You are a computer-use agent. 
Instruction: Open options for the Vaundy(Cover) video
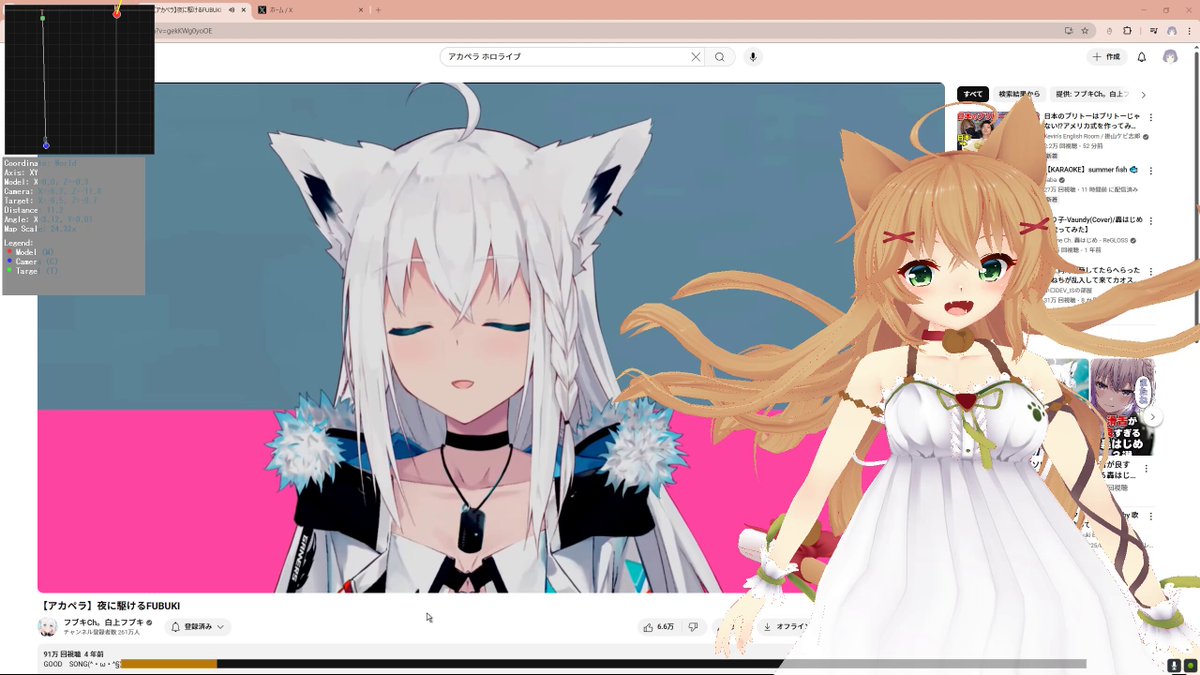click(1151, 219)
